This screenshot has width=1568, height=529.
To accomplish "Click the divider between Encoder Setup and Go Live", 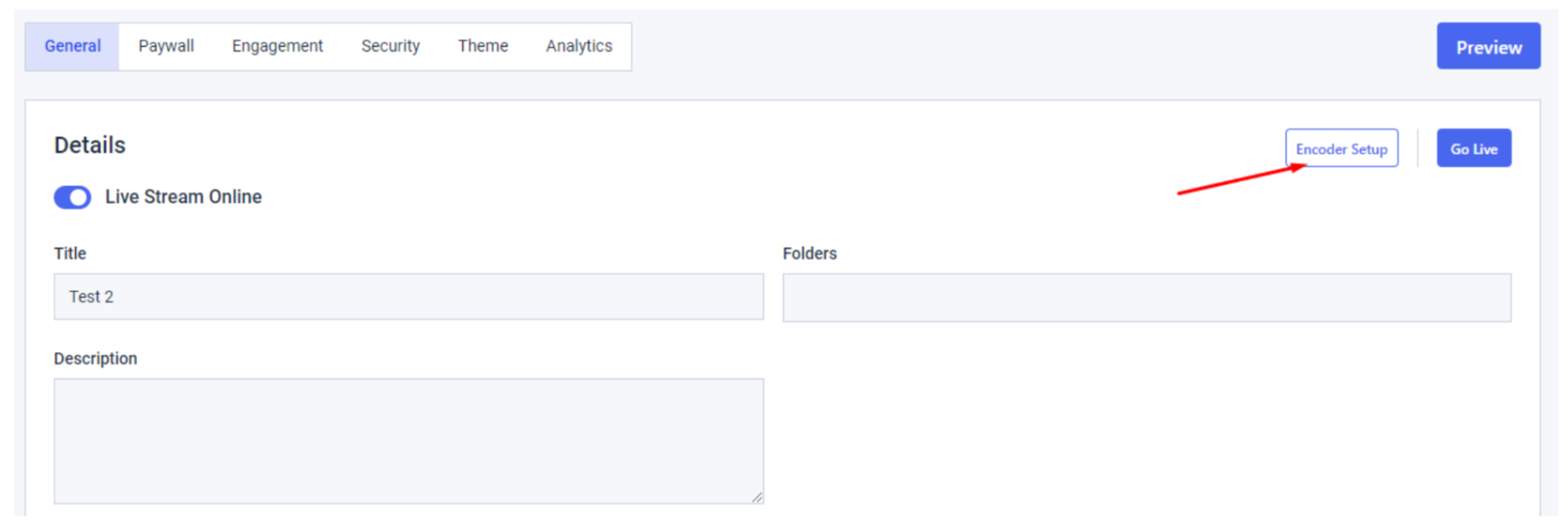I will [1418, 148].
